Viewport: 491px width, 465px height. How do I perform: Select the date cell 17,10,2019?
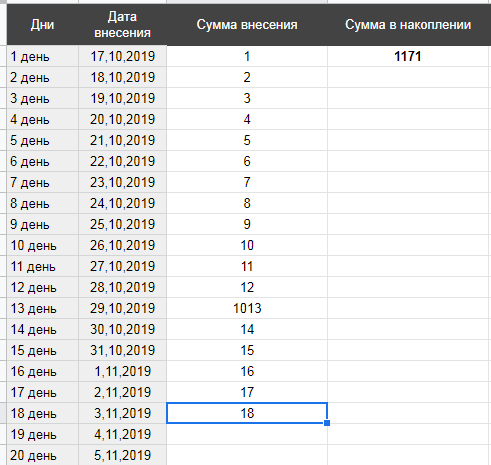(x=122, y=56)
